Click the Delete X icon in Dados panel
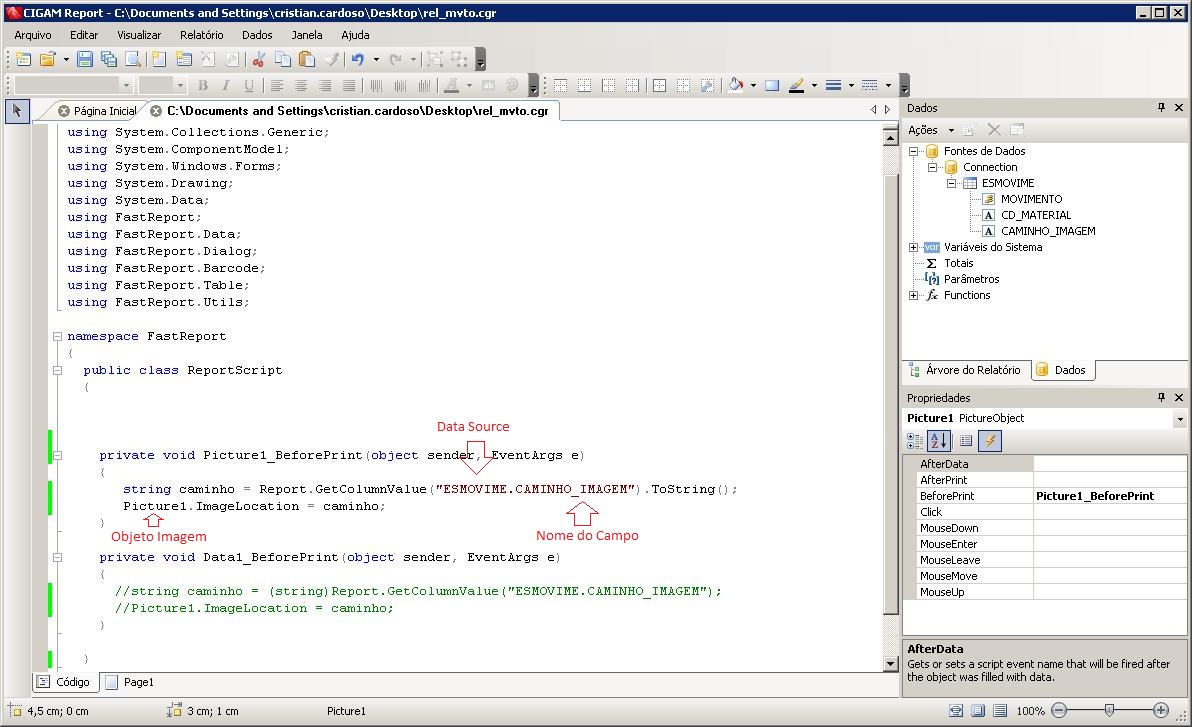Screen dimensions: 1192x727 point(994,130)
